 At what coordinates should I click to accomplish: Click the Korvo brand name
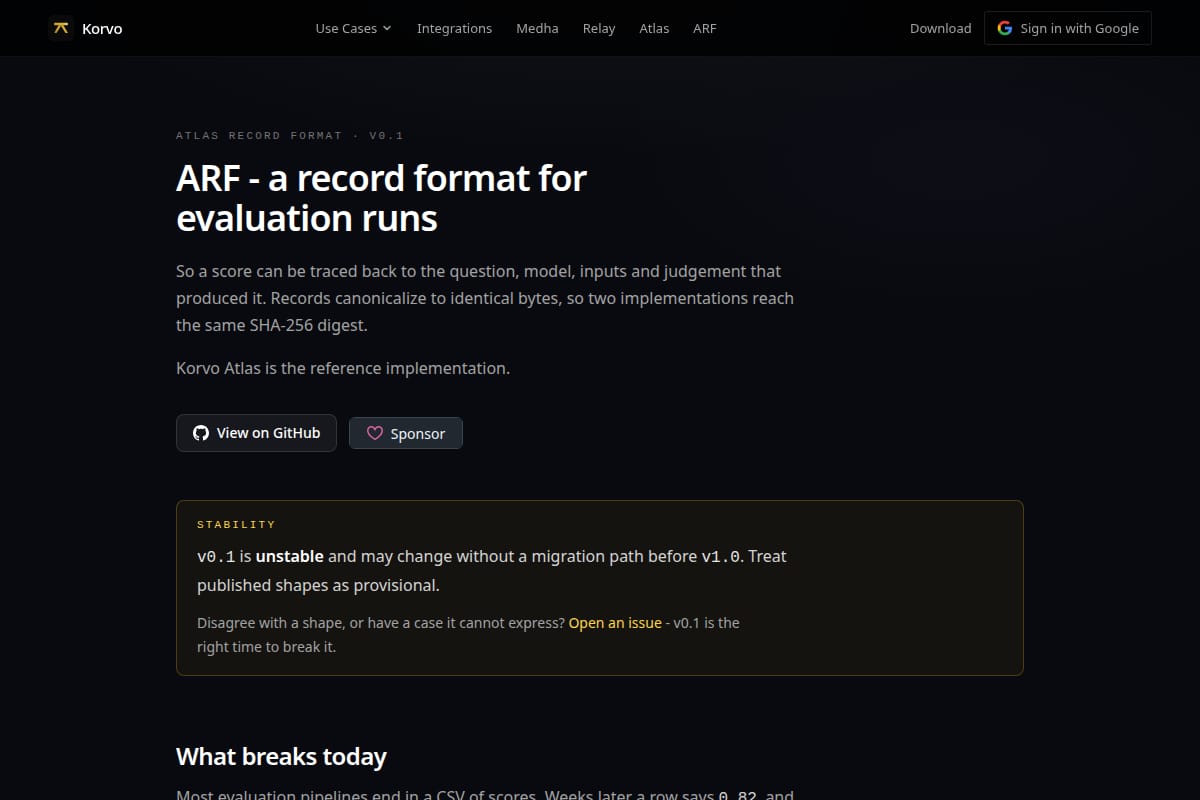[102, 28]
